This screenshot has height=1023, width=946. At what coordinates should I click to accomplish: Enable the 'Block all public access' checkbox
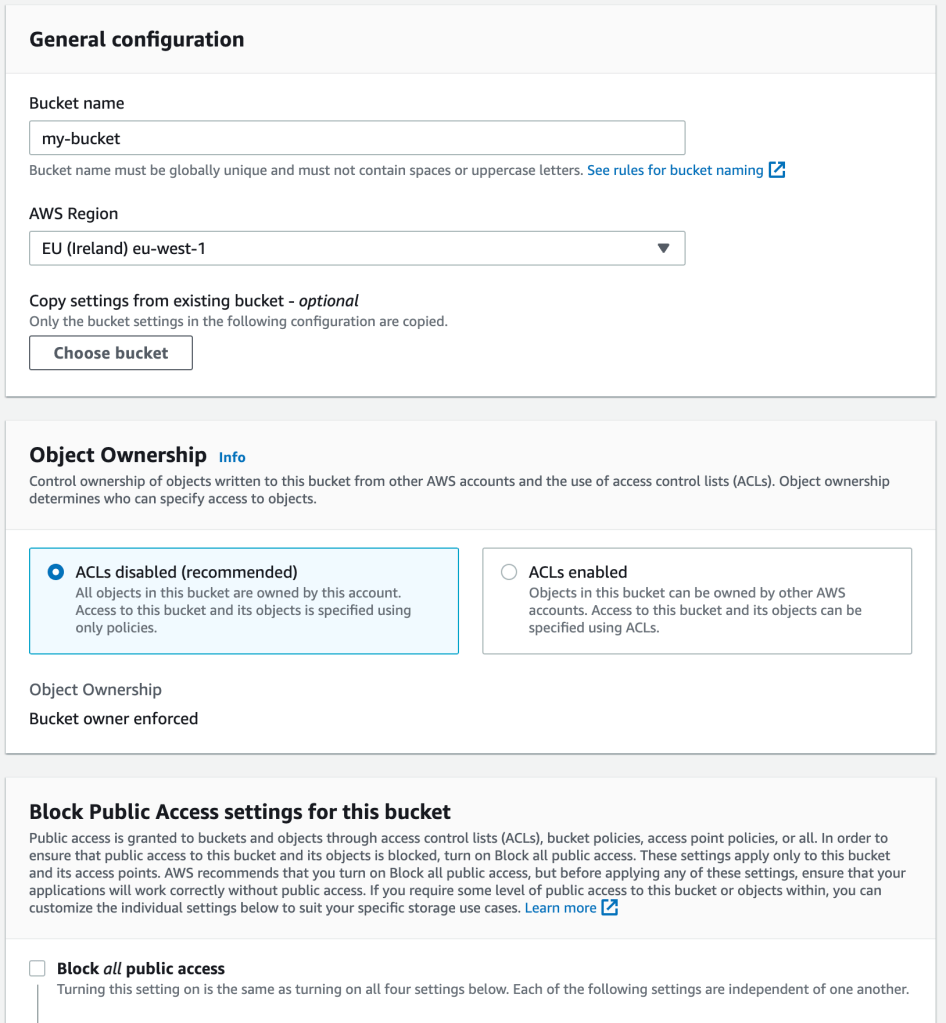click(38, 968)
